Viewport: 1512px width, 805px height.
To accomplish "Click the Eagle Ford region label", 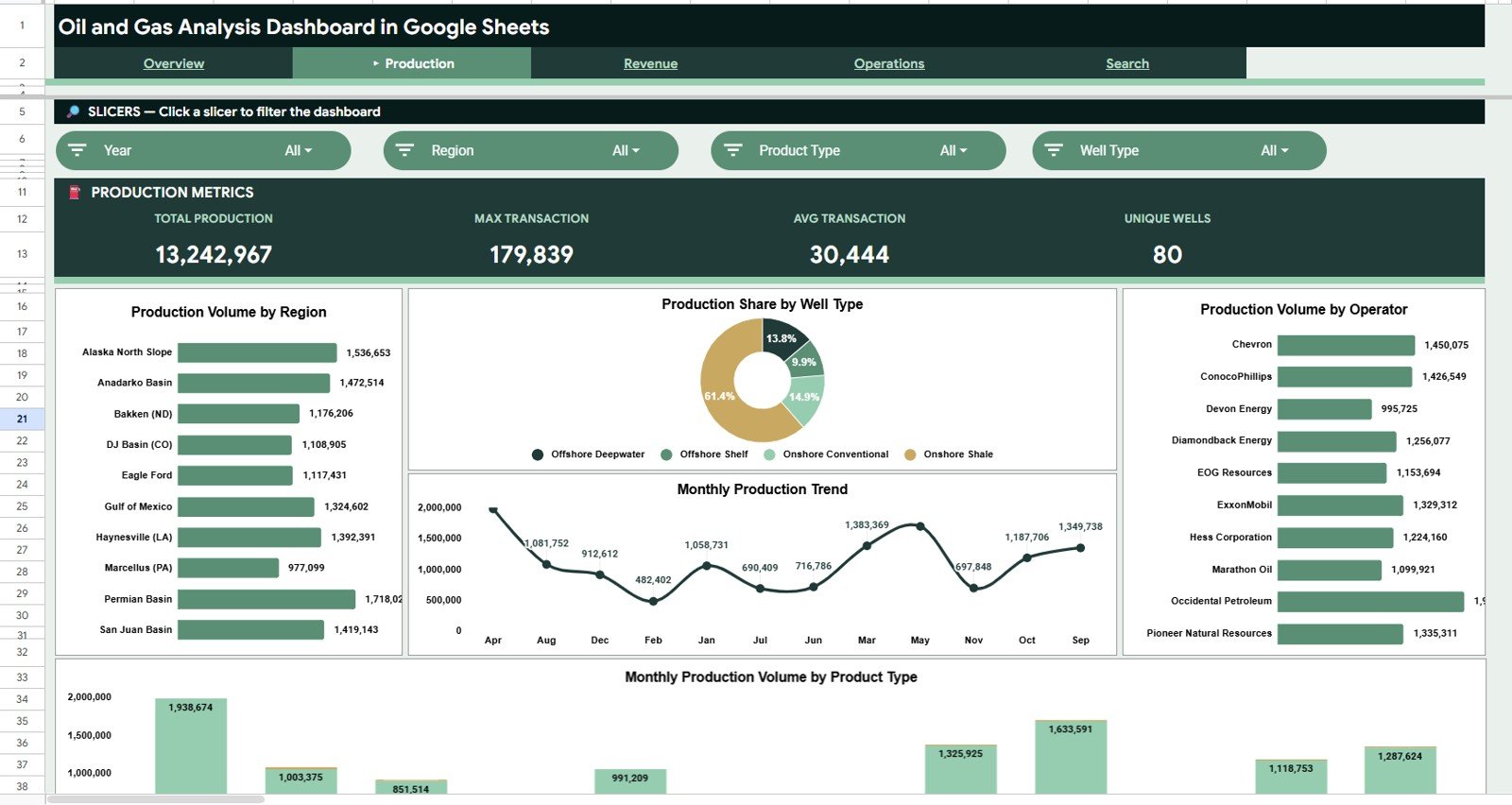I will (x=146, y=475).
